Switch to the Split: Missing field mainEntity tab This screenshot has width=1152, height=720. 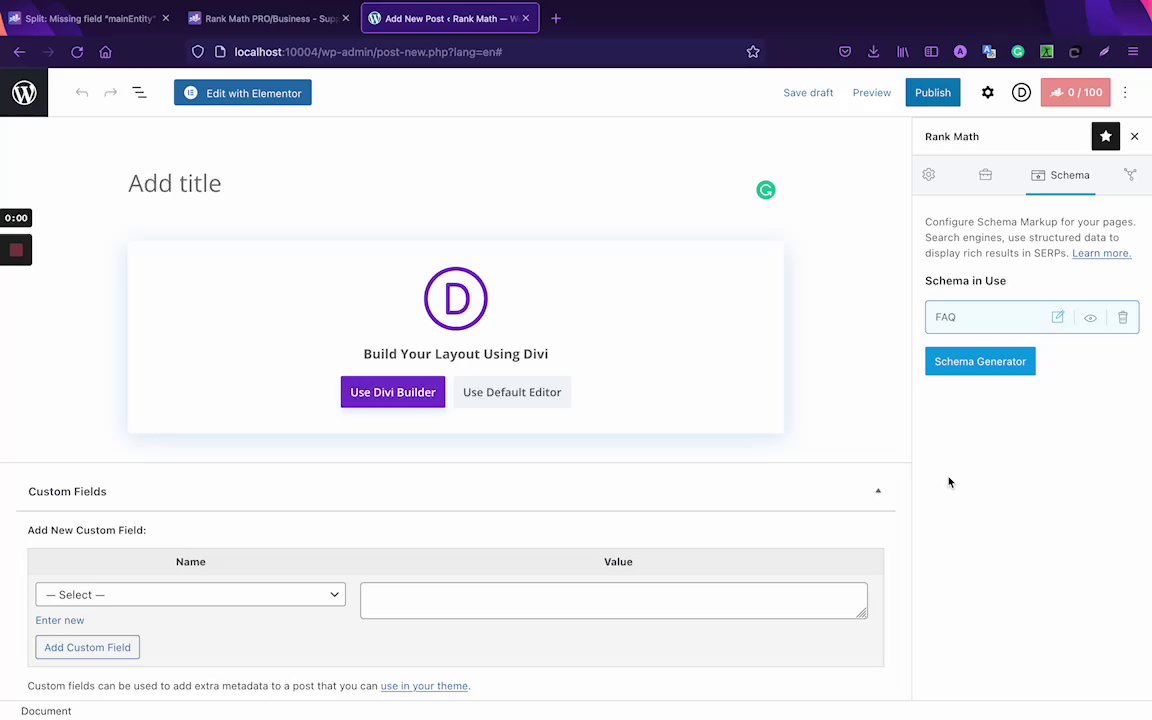[x=89, y=18]
